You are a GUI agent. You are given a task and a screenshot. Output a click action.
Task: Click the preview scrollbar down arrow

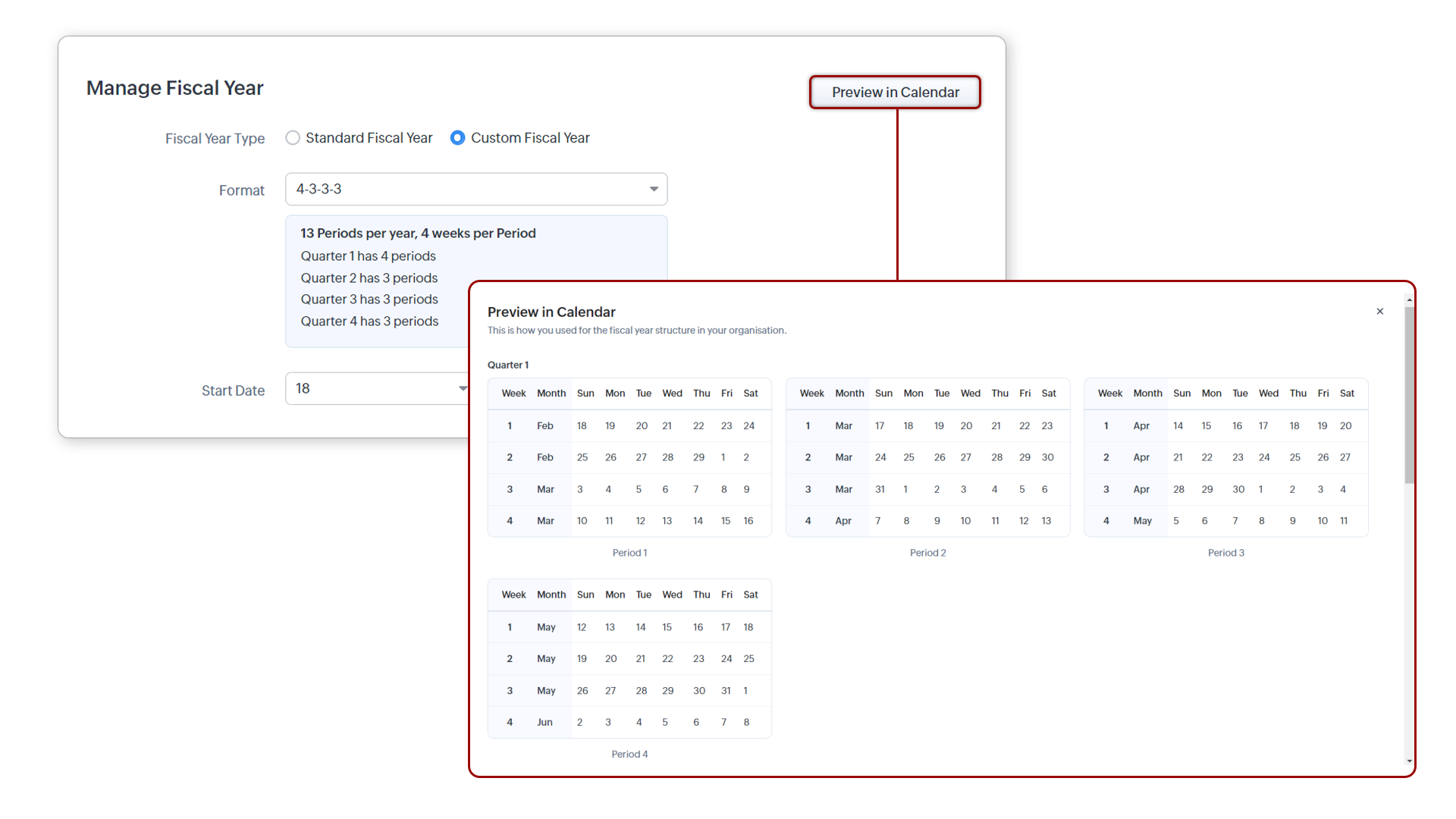point(1409,761)
